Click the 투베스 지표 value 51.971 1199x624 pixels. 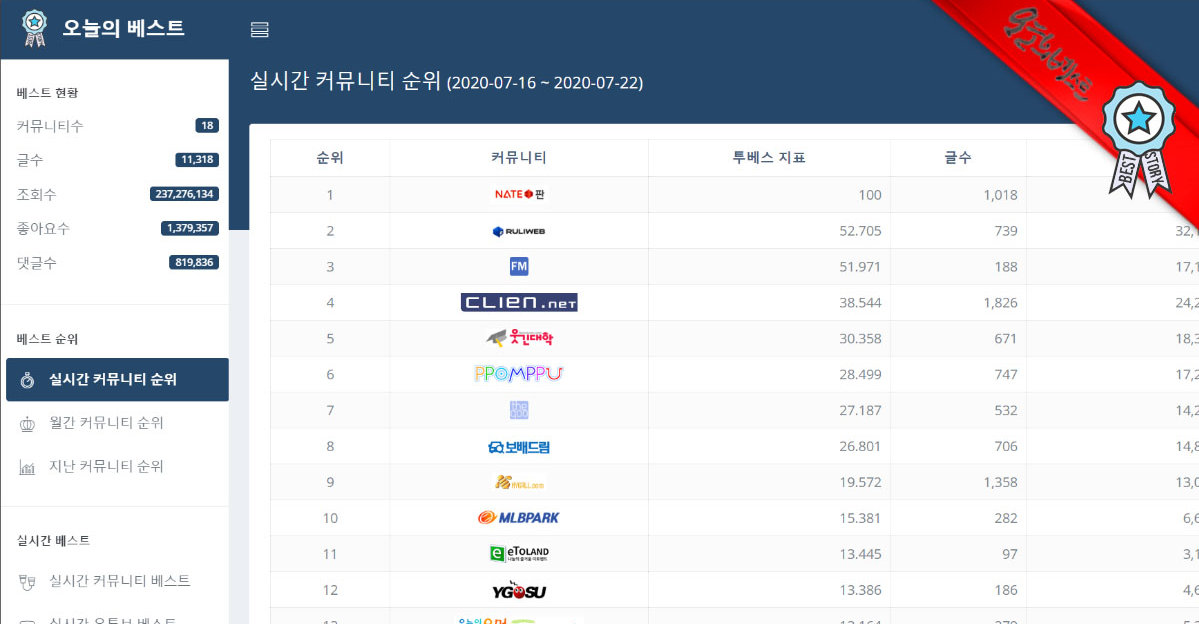tap(860, 267)
